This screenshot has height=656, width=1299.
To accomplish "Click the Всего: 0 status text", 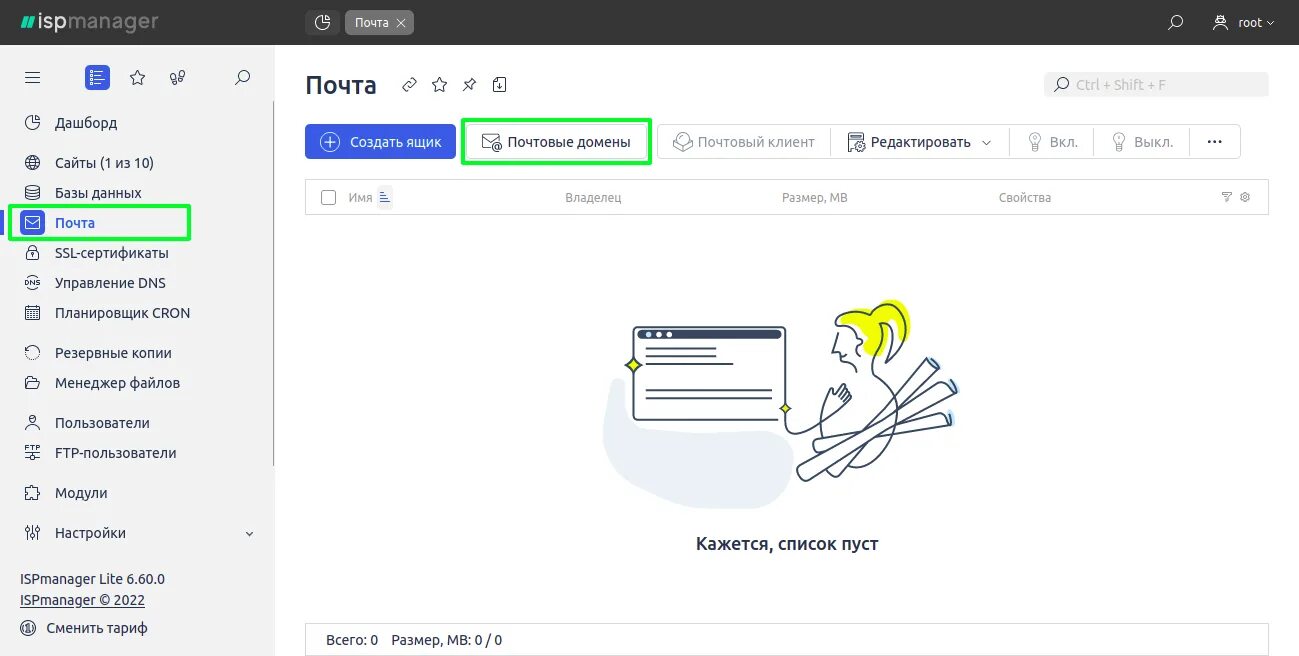I will pyautogui.click(x=352, y=640).
